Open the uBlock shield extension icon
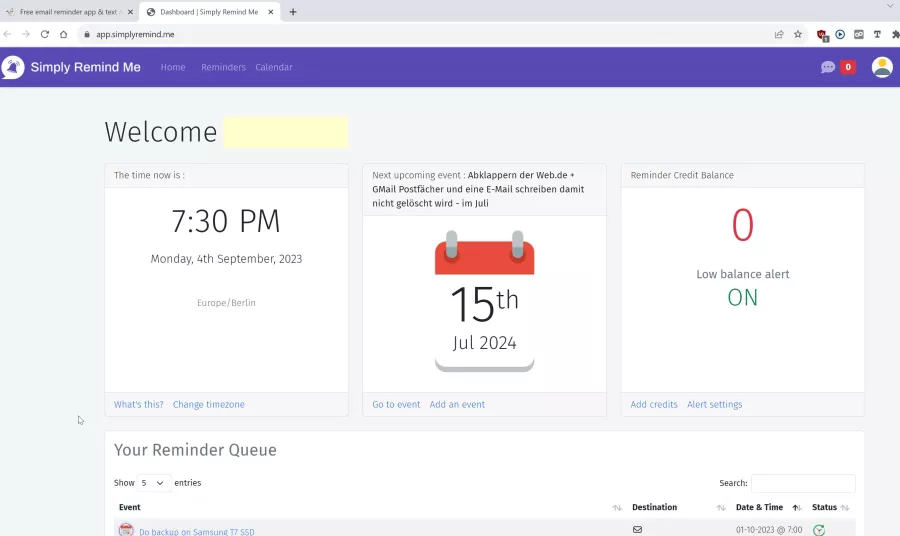The image size is (900, 536). coord(821,34)
